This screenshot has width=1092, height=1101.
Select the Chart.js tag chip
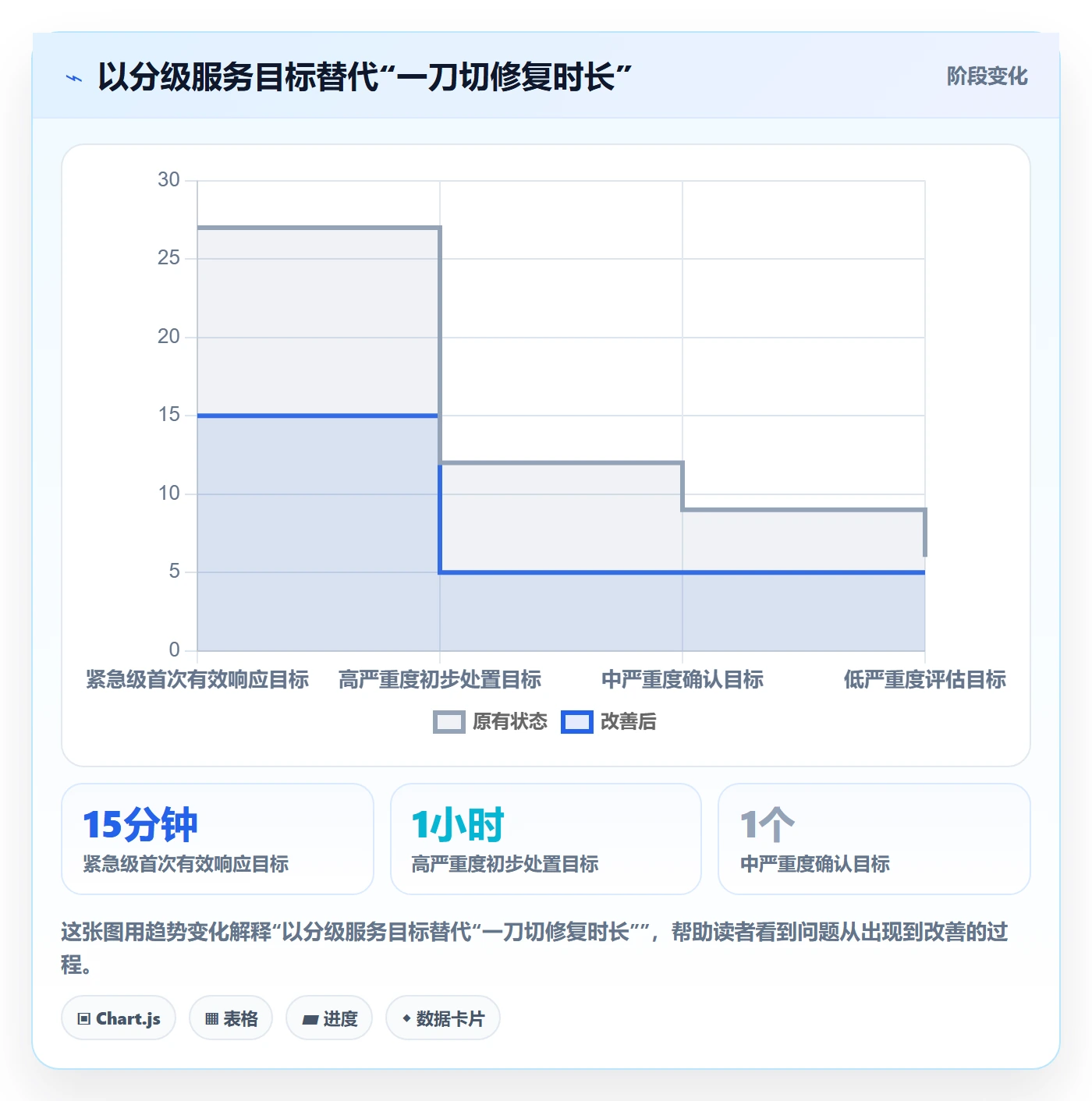pyautogui.click(x=119, y=1018)
